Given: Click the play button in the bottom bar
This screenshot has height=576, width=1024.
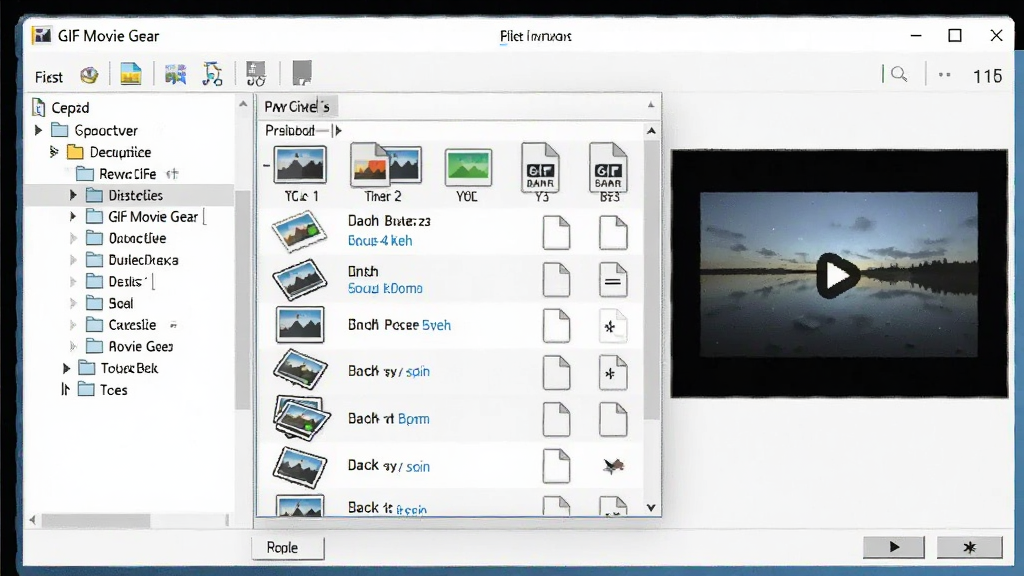Looking at the screenshot, I should 894,547.
